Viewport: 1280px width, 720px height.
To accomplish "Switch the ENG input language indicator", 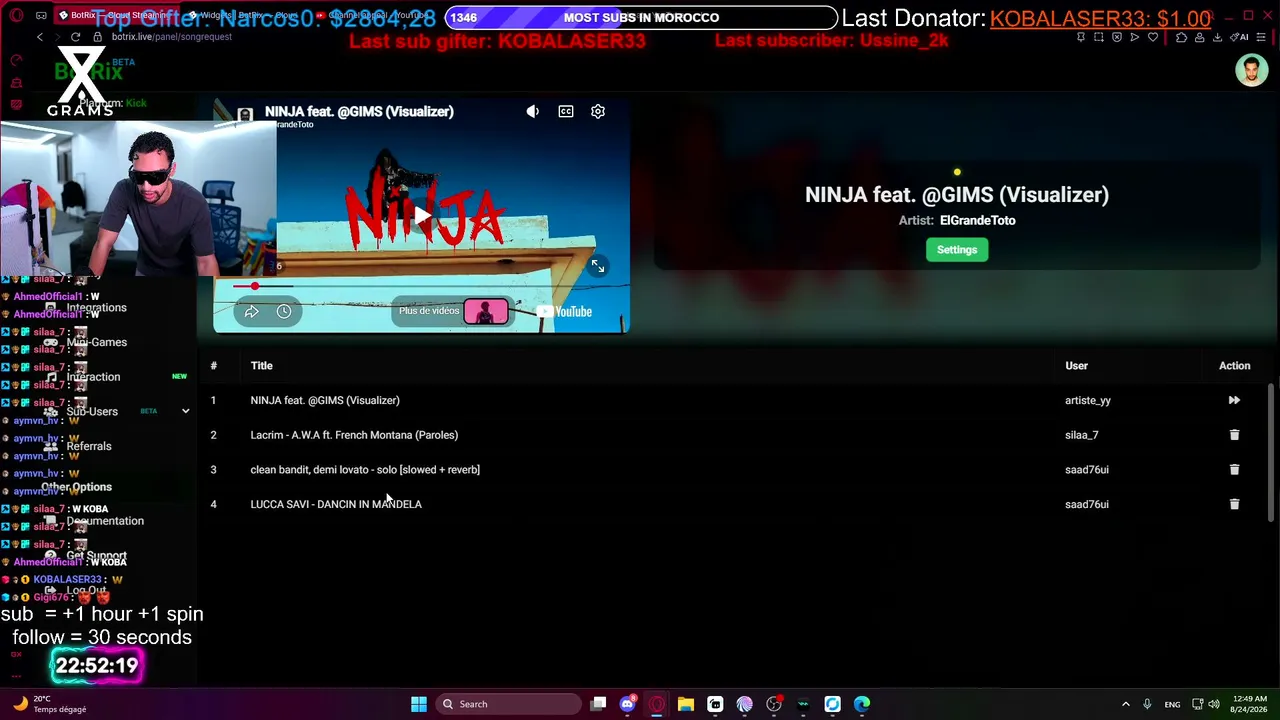I will point(1172,704).
